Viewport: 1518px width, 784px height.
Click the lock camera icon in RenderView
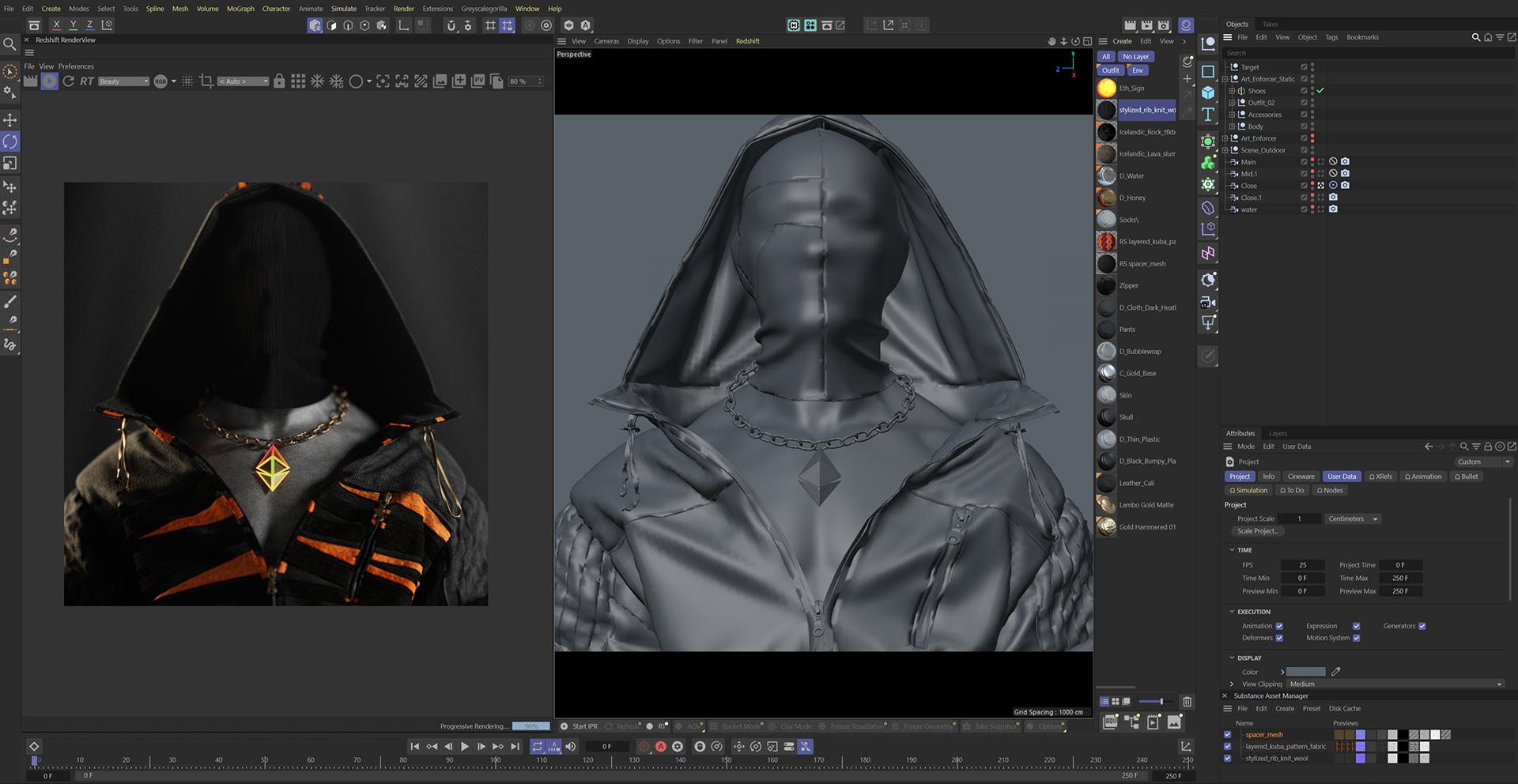click(279, 81)
